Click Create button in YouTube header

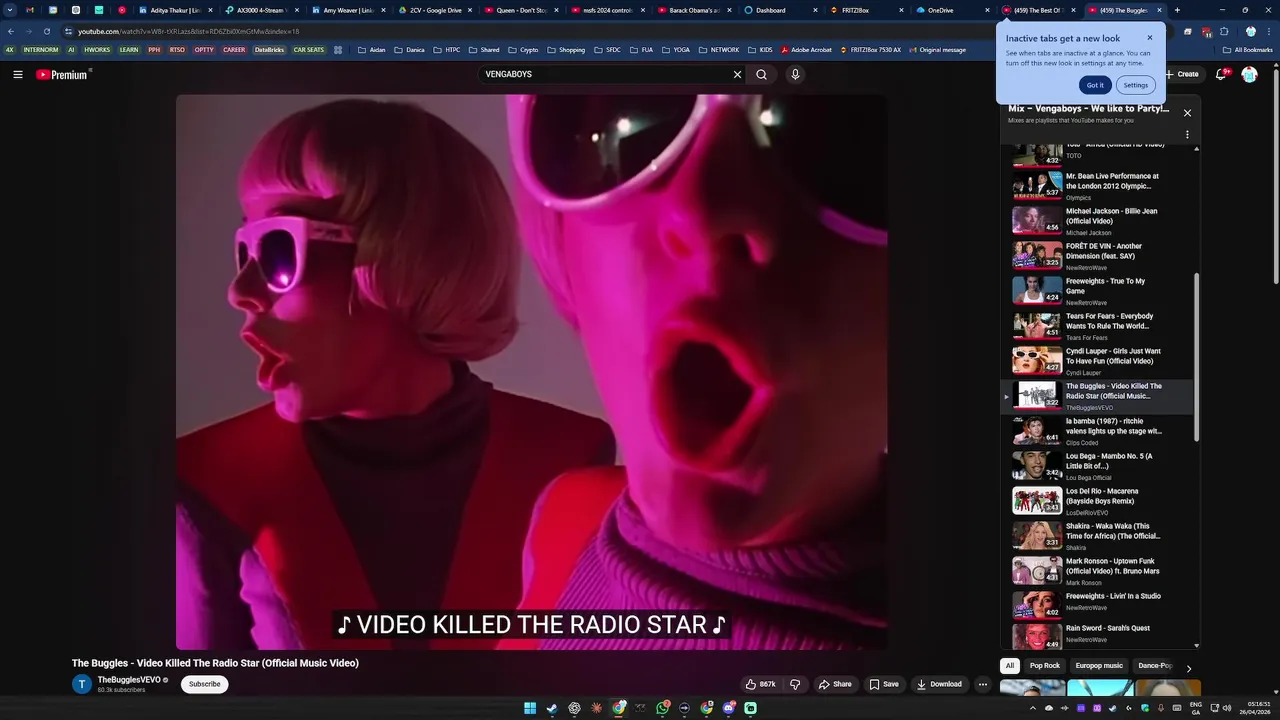pos(1182,74)
